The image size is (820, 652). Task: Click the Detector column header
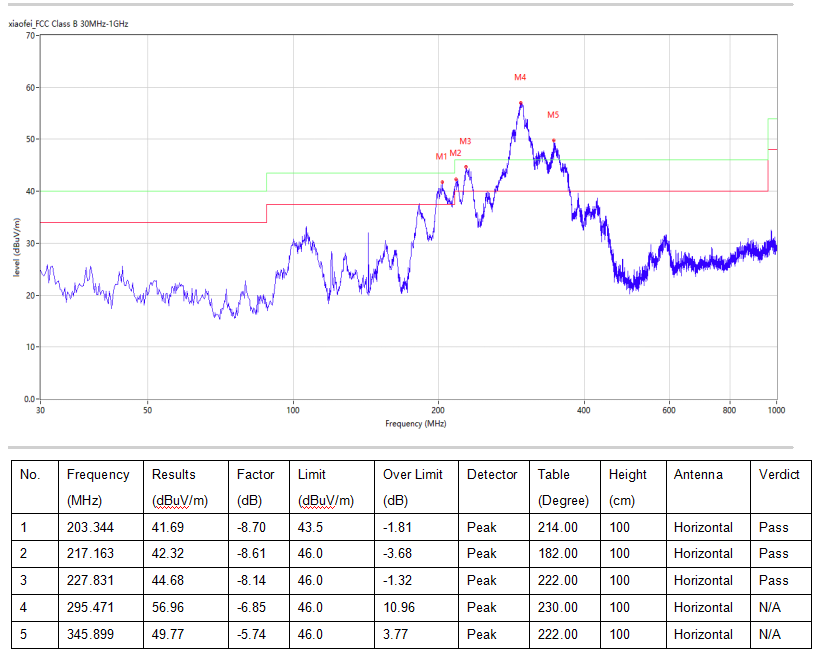coord(492,474)
